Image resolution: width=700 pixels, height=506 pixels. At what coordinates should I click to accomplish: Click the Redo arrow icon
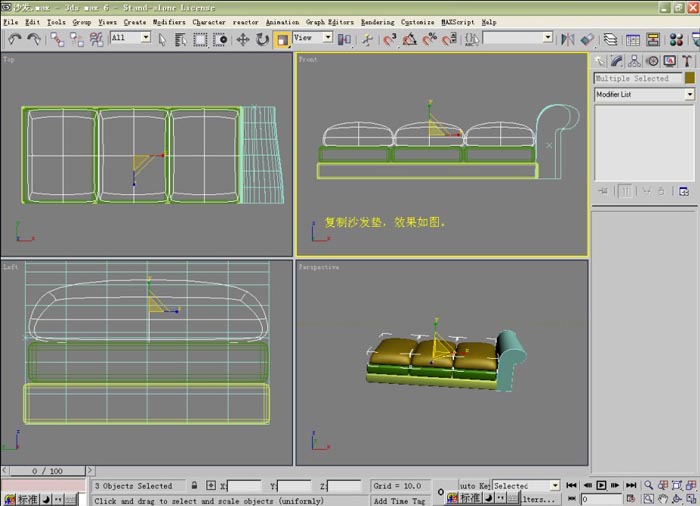(34, 39)
